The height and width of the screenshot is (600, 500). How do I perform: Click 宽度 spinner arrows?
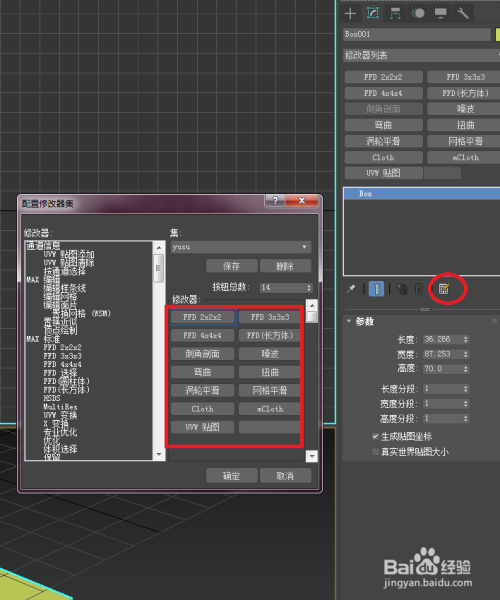[466, 354]
